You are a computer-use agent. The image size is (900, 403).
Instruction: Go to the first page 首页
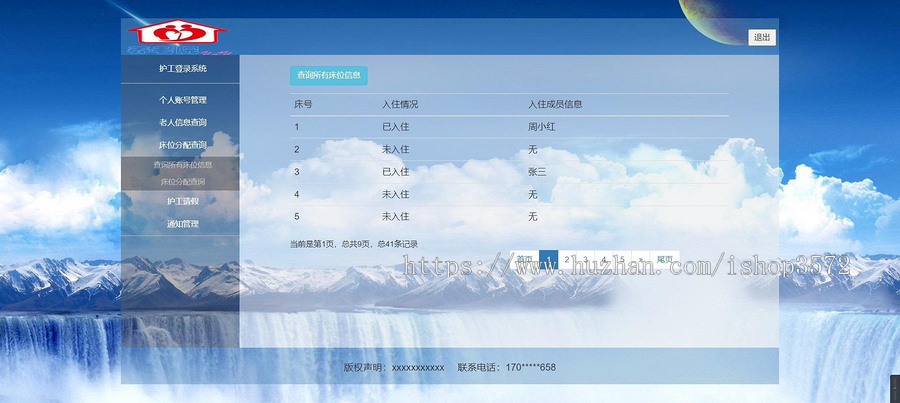coord(525,259)
